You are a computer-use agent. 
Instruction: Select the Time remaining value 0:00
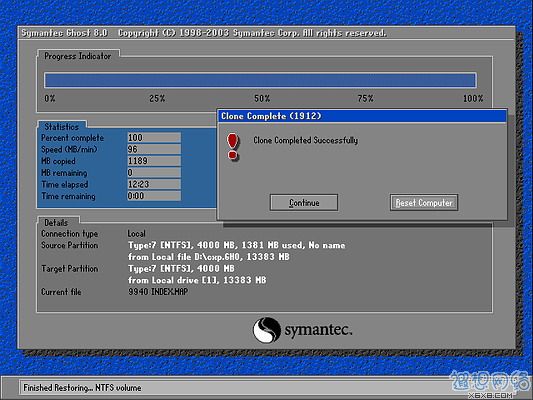[154, 196]
